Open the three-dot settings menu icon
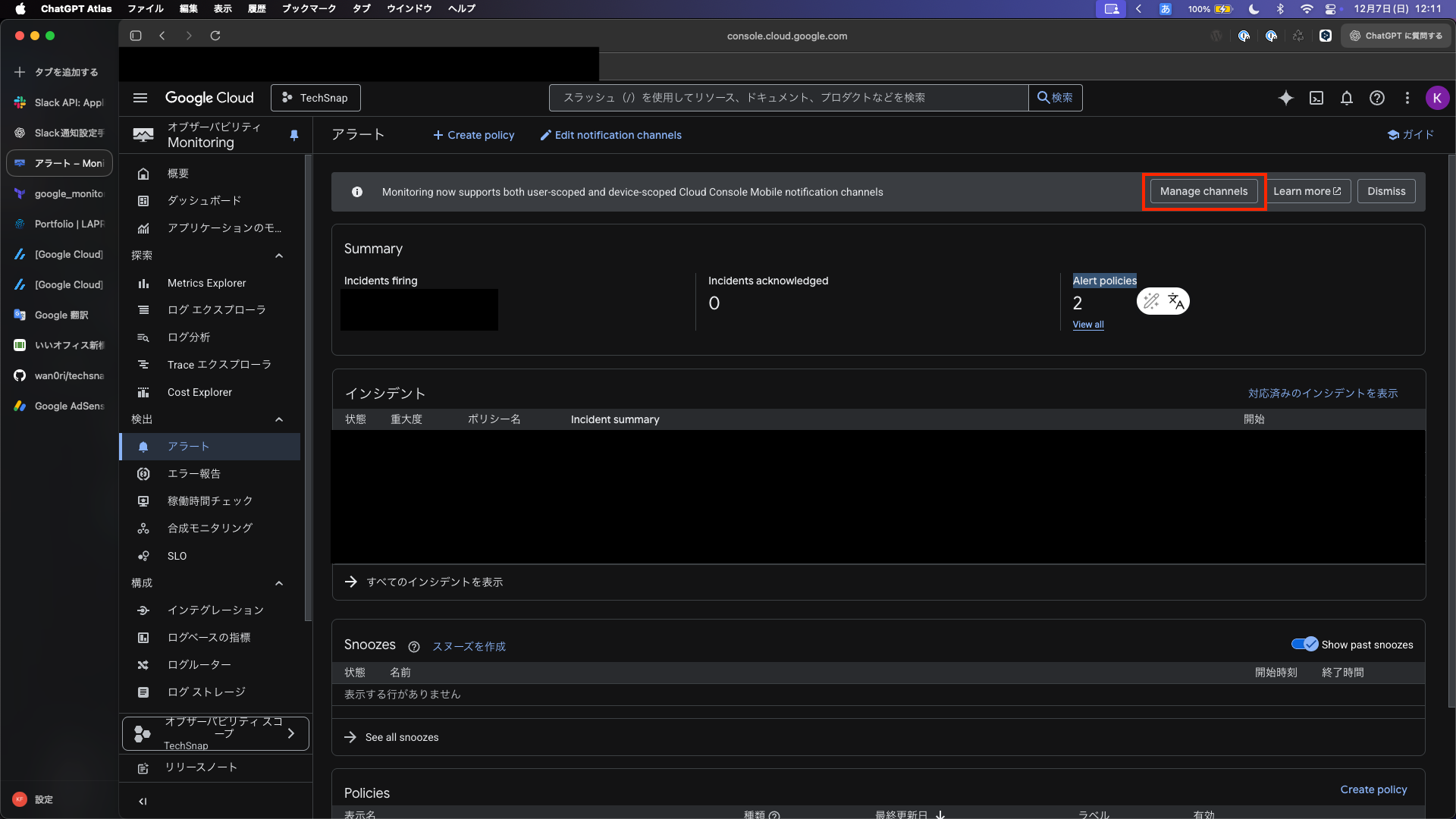 click(x=1407, y=98)
